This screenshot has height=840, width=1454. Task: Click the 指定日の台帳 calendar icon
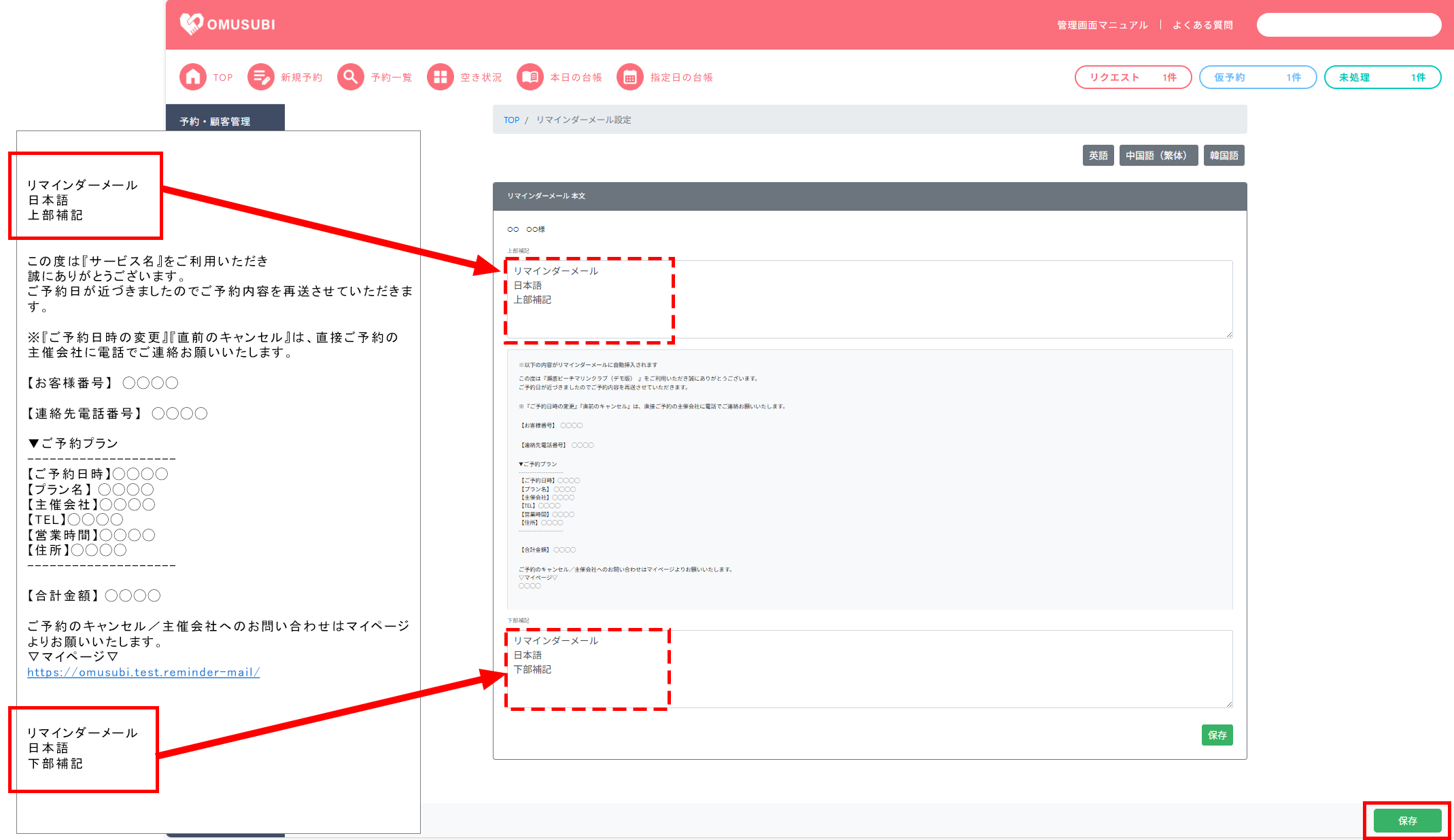pyautogui.click(x=630, y=77)
